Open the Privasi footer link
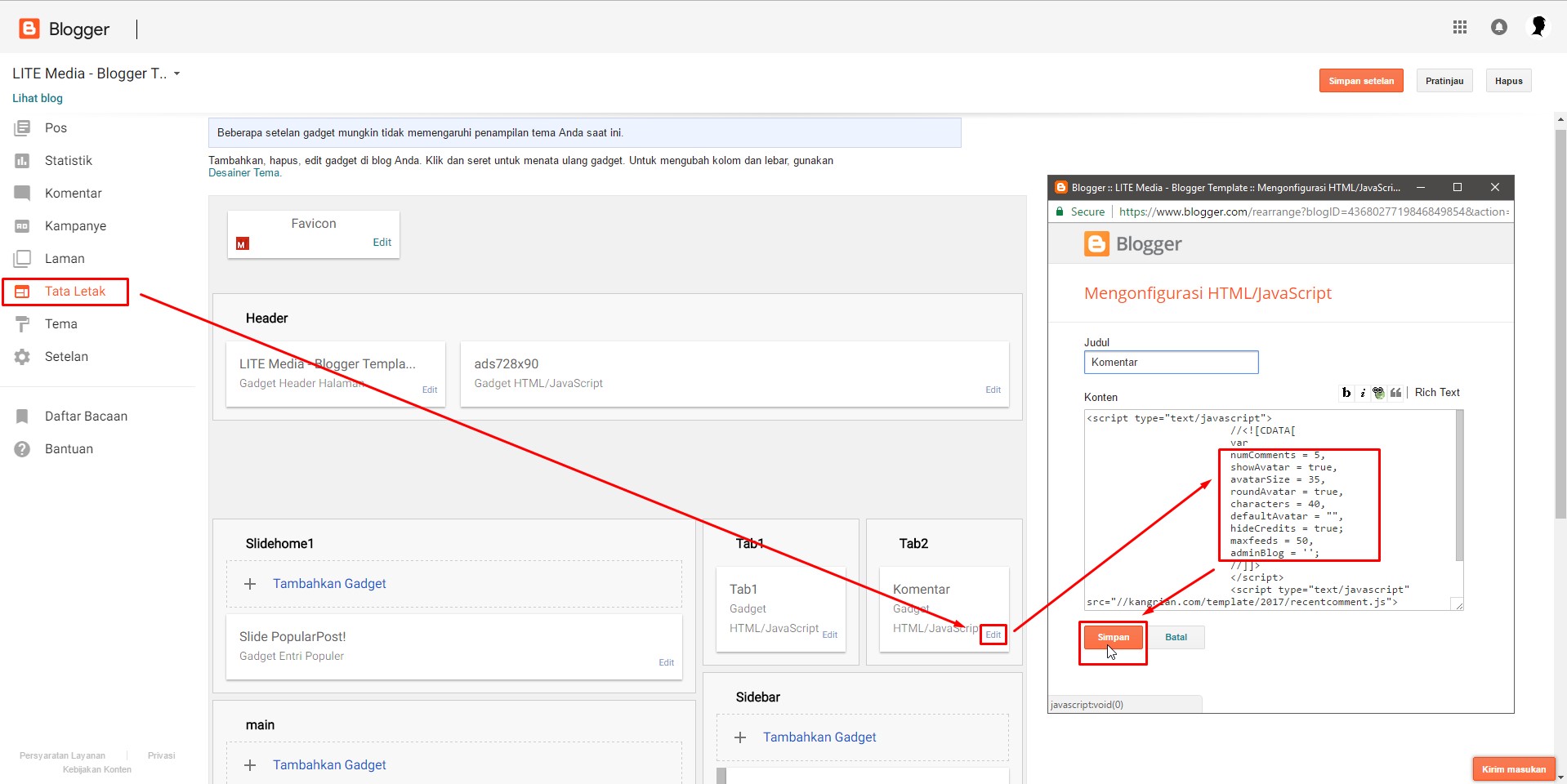This screenshot has width=1567, height=784. [x=162, y=756]
